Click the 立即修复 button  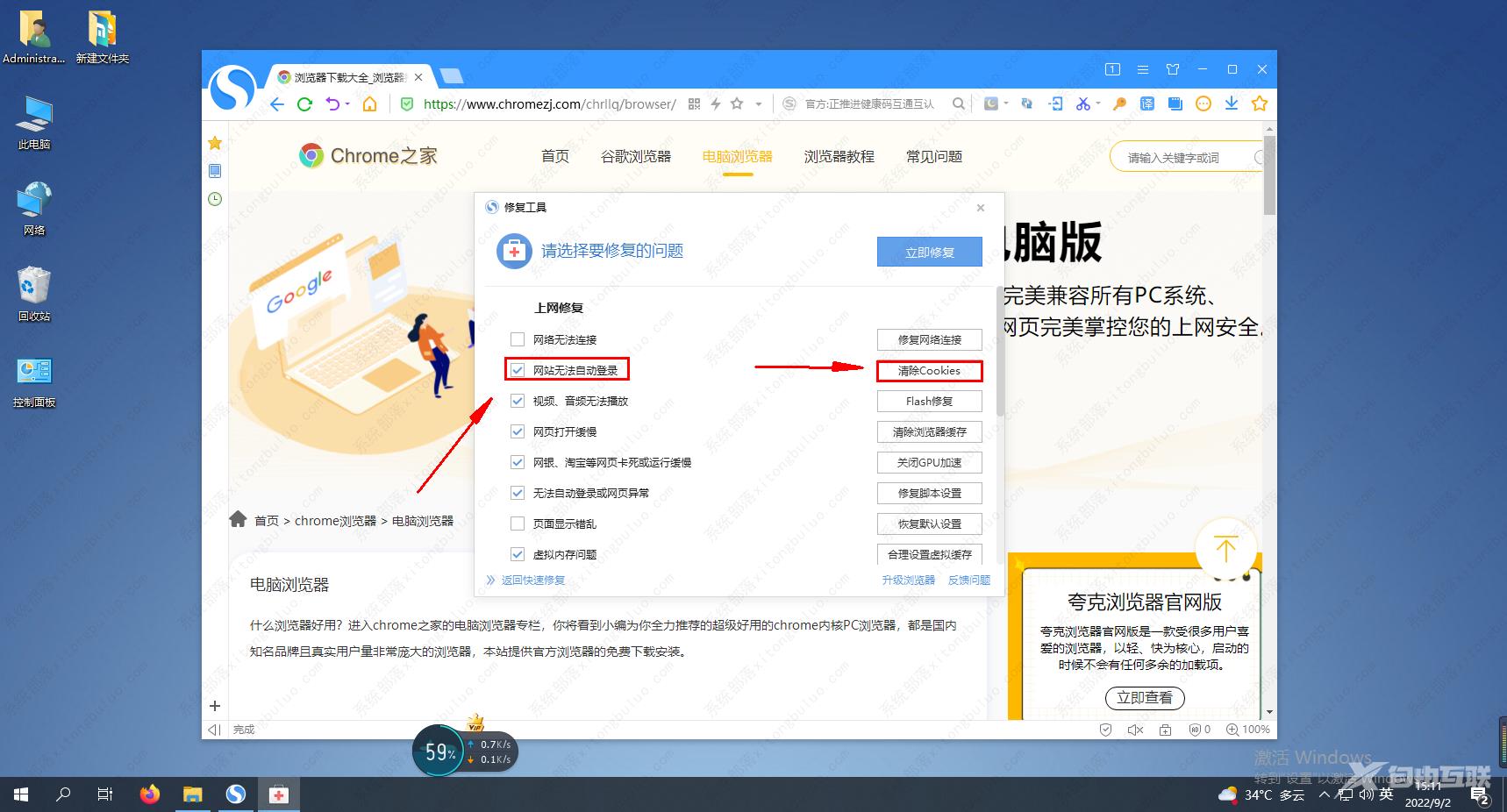coord(929,252)
